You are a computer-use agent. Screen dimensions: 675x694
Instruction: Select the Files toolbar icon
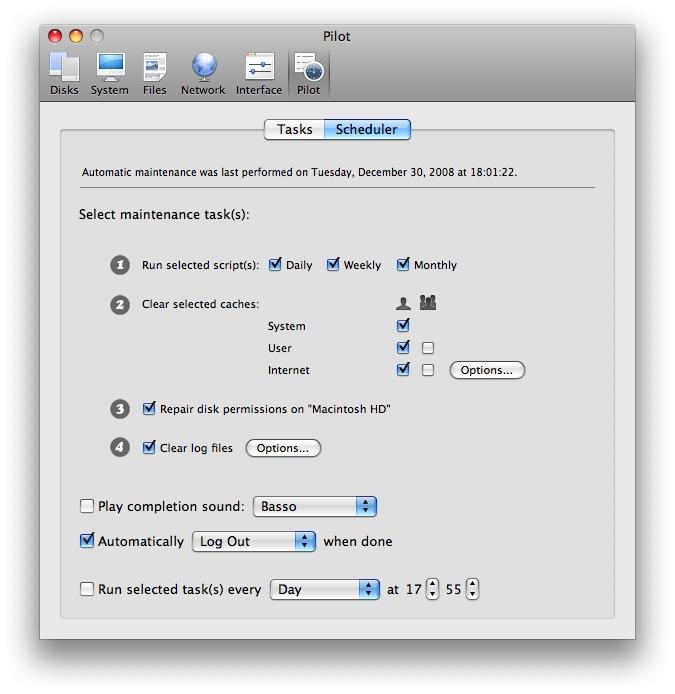(154, 74)
